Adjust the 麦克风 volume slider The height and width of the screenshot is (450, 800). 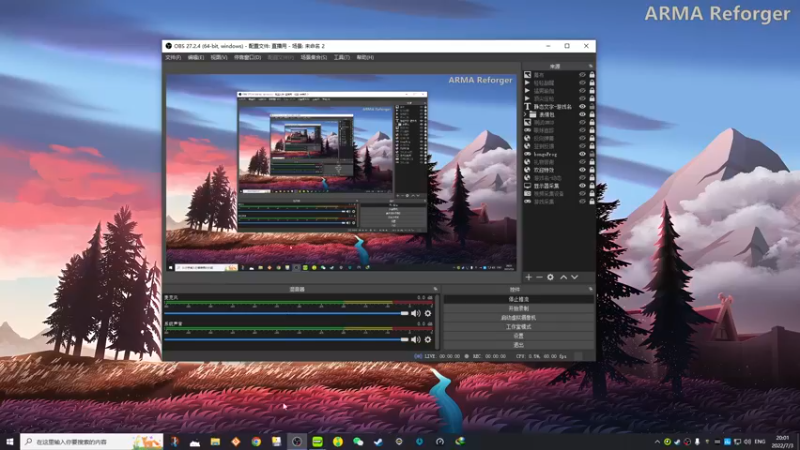[x=286, y=313]
